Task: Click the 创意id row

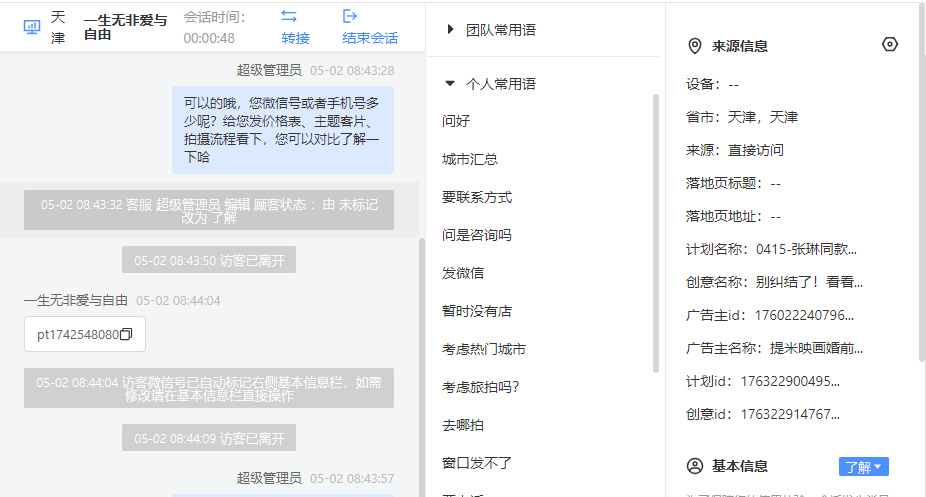Action: [762, 414]
